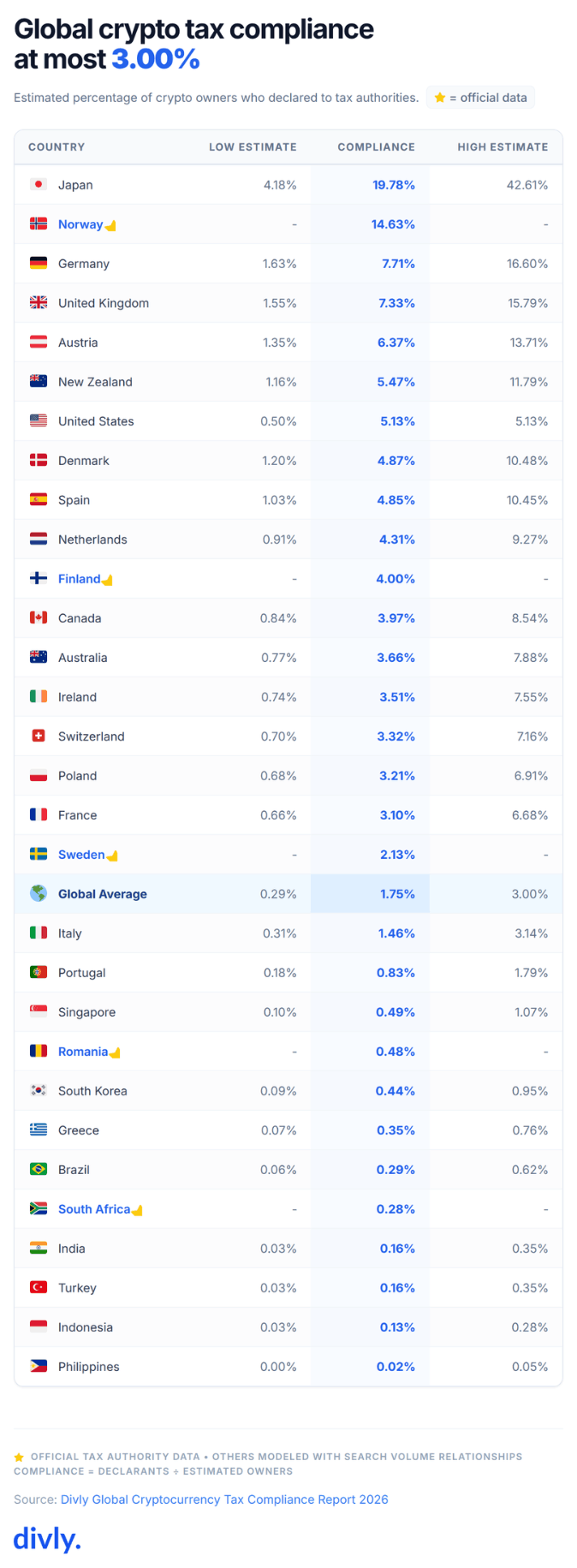Click the star beside Sweden
The width and height of the screenshot is (577, 1568).
[x=112, y=856]
